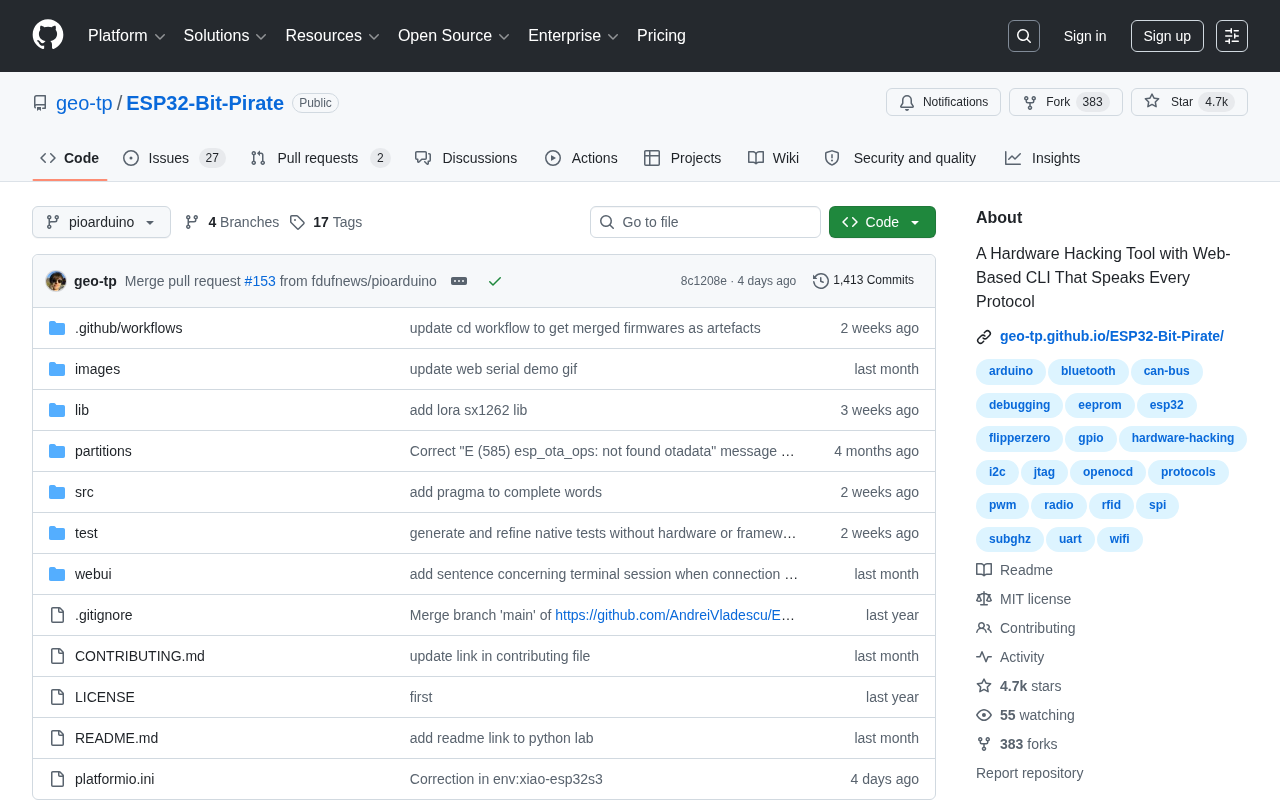The width and height of the screenshot is (1280, 800).
Task: Open README.md file
Action: 116,738
